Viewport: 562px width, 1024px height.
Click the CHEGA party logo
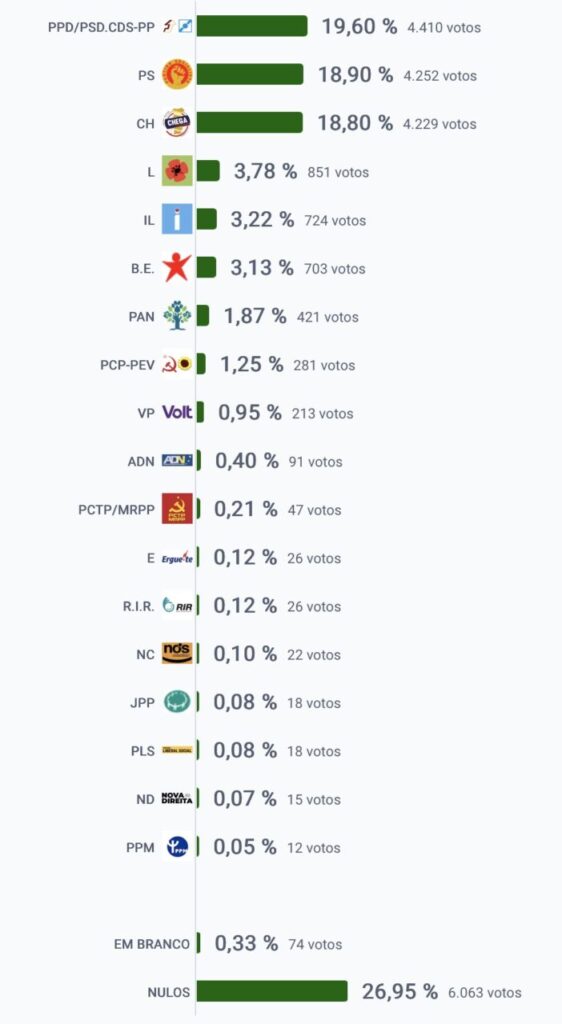[177, 123]
